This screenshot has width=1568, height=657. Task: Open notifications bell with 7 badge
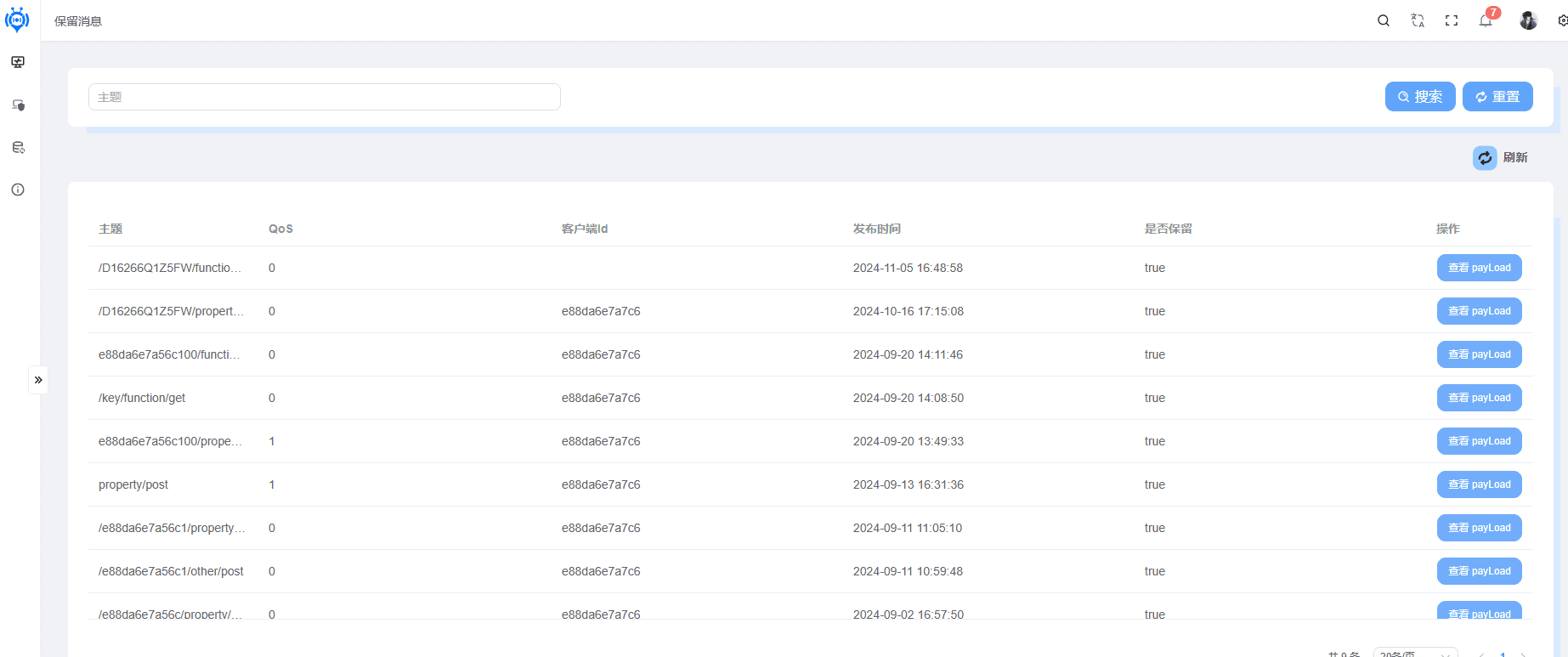[x=1486, y=20]
